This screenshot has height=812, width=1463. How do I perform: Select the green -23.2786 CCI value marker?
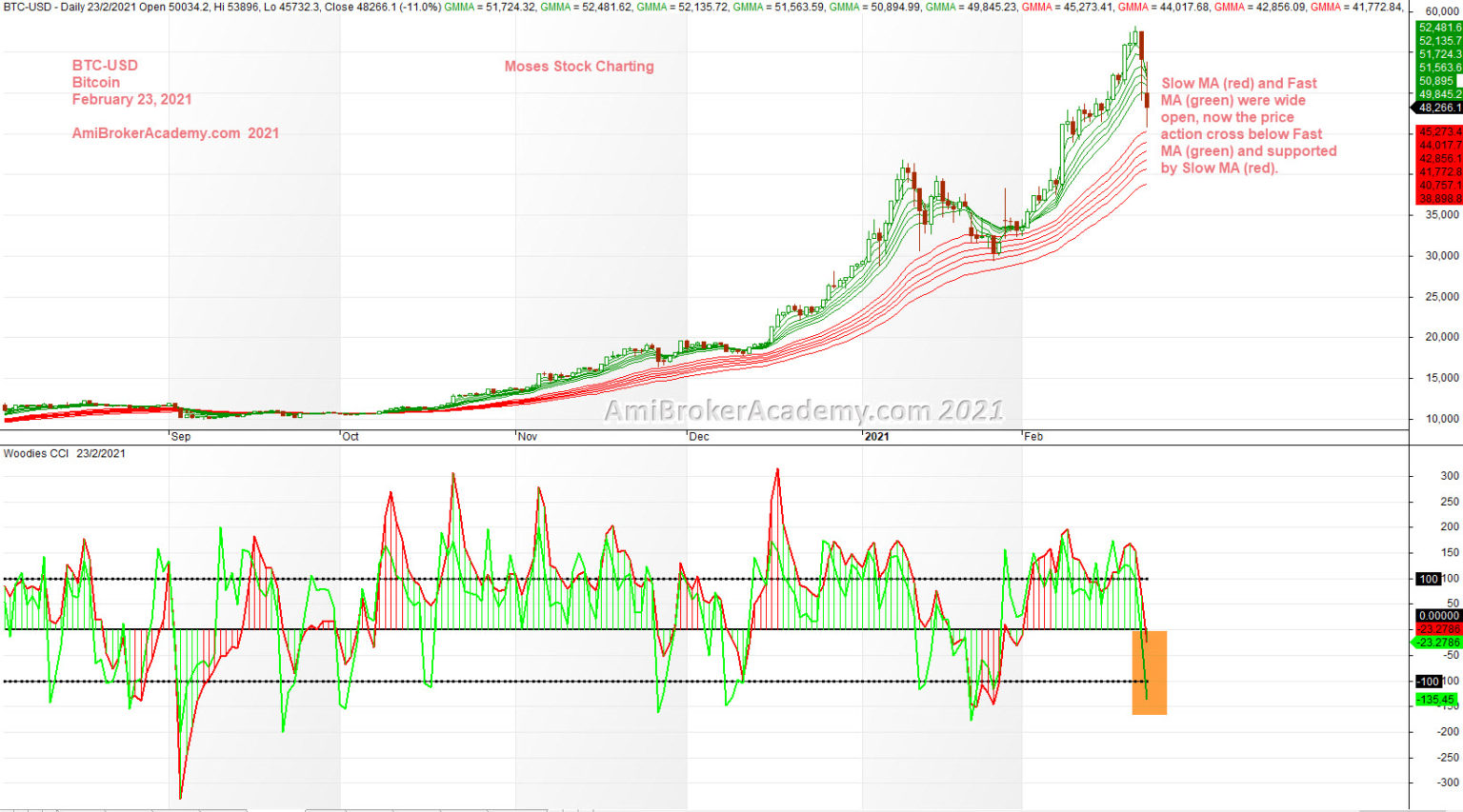1437,643
